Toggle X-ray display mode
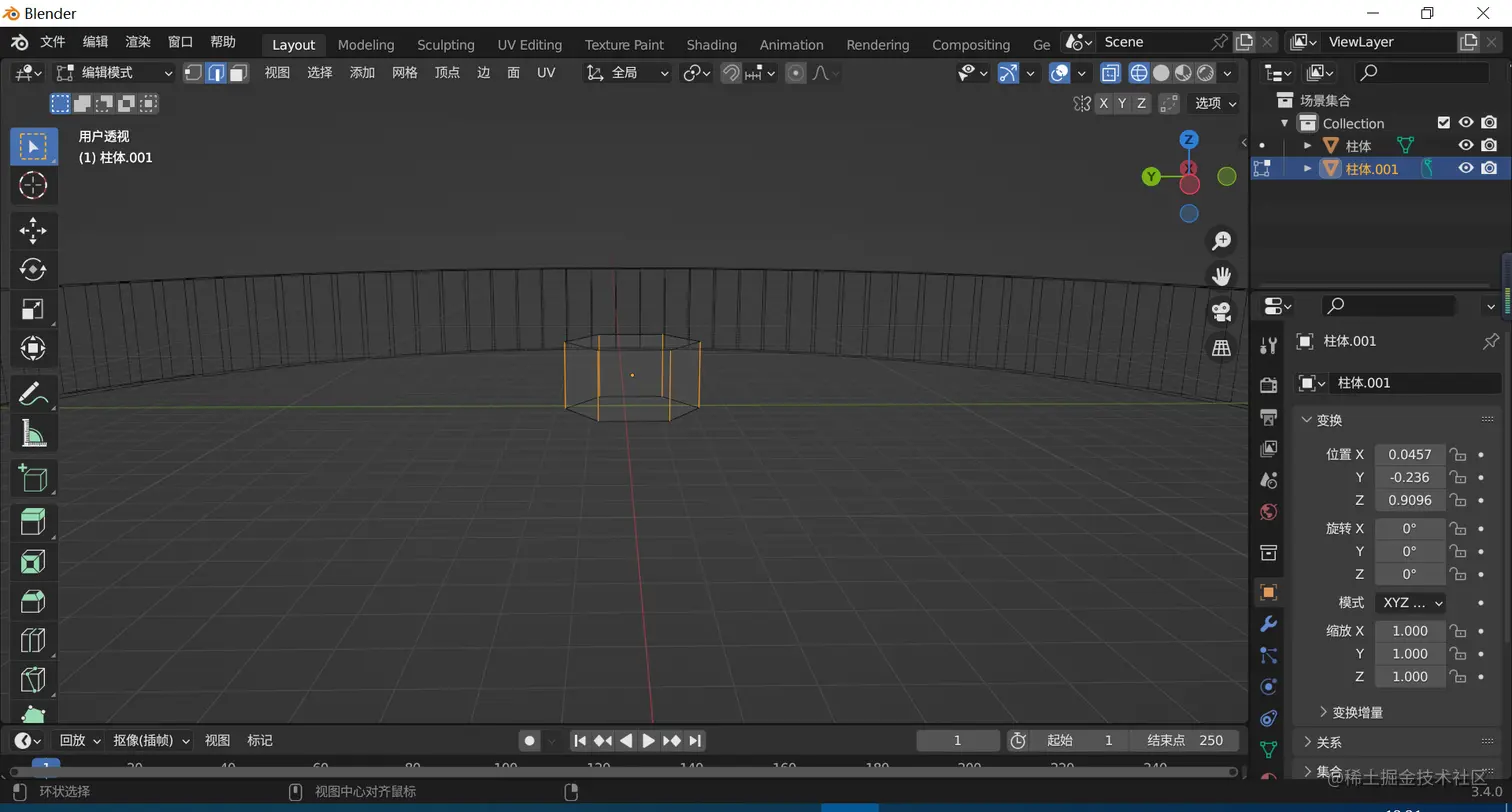The height and width of the screenshot is (812, 1512). 1110,73
